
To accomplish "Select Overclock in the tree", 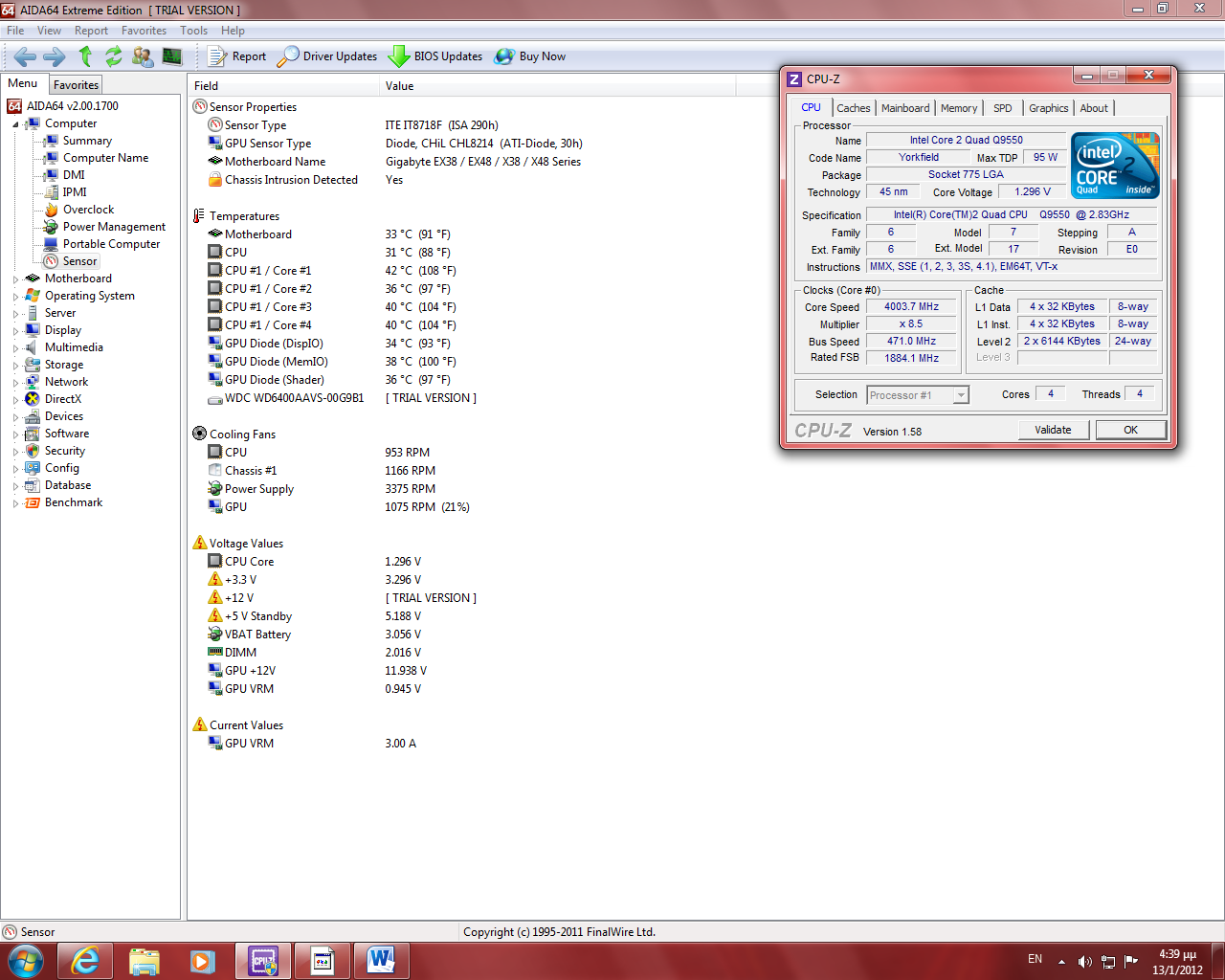I will click(88, 210).
